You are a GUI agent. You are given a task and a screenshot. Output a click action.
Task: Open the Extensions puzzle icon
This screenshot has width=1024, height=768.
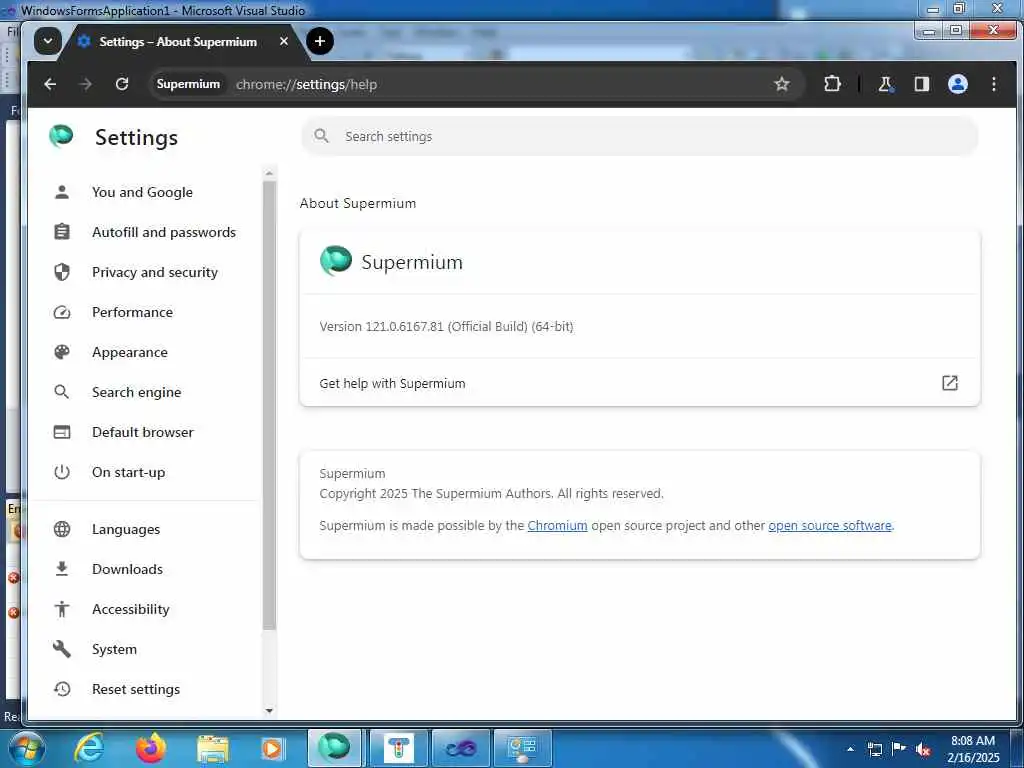833,84
